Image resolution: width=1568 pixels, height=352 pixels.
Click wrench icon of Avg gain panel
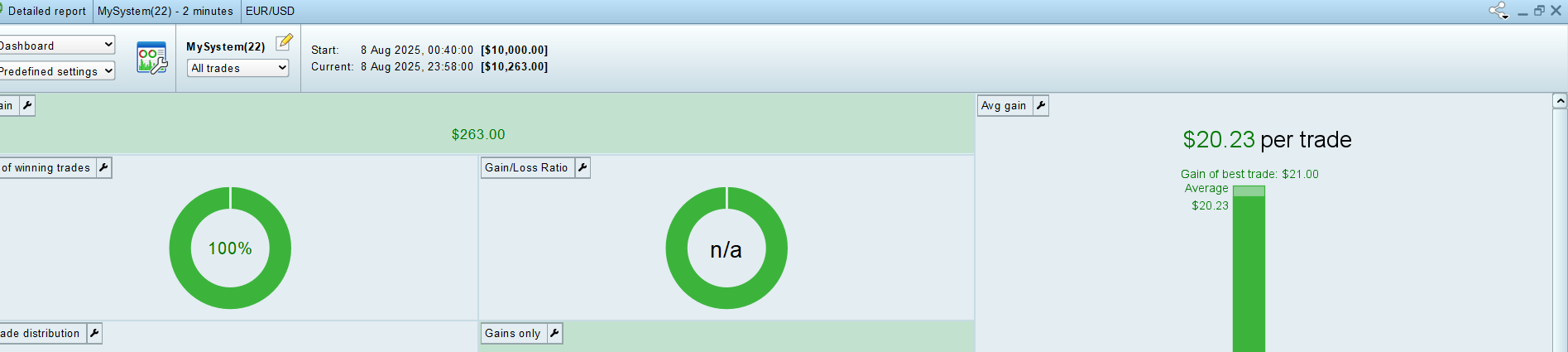[1041, 105]
